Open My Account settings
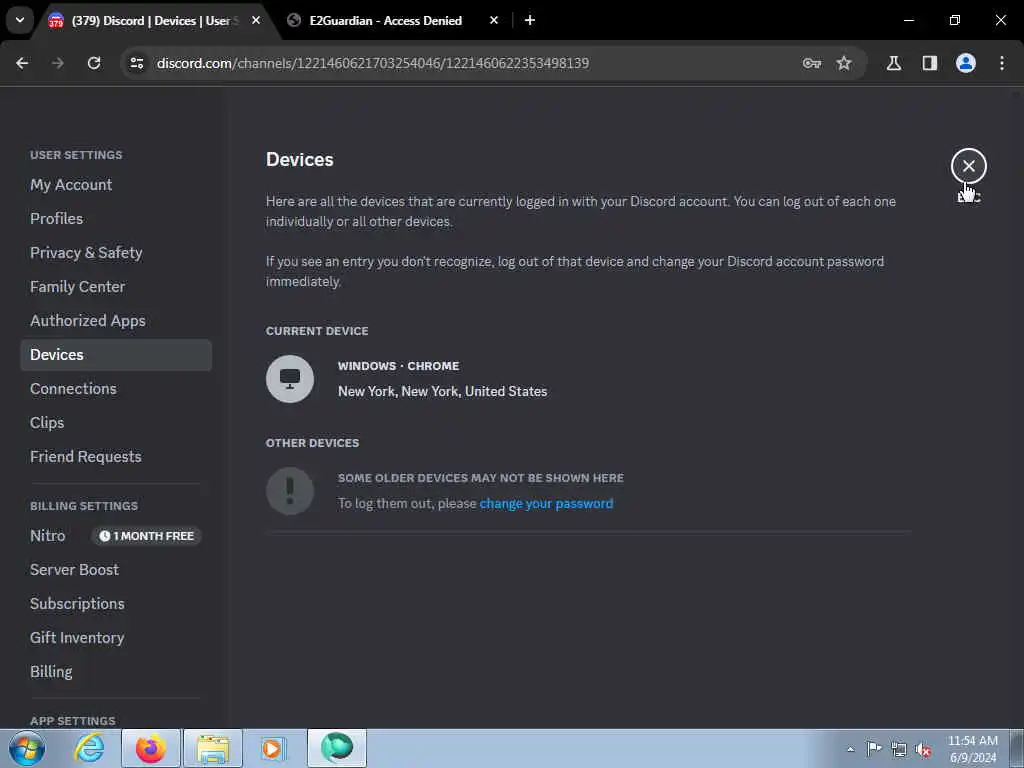 coord(116,185)
